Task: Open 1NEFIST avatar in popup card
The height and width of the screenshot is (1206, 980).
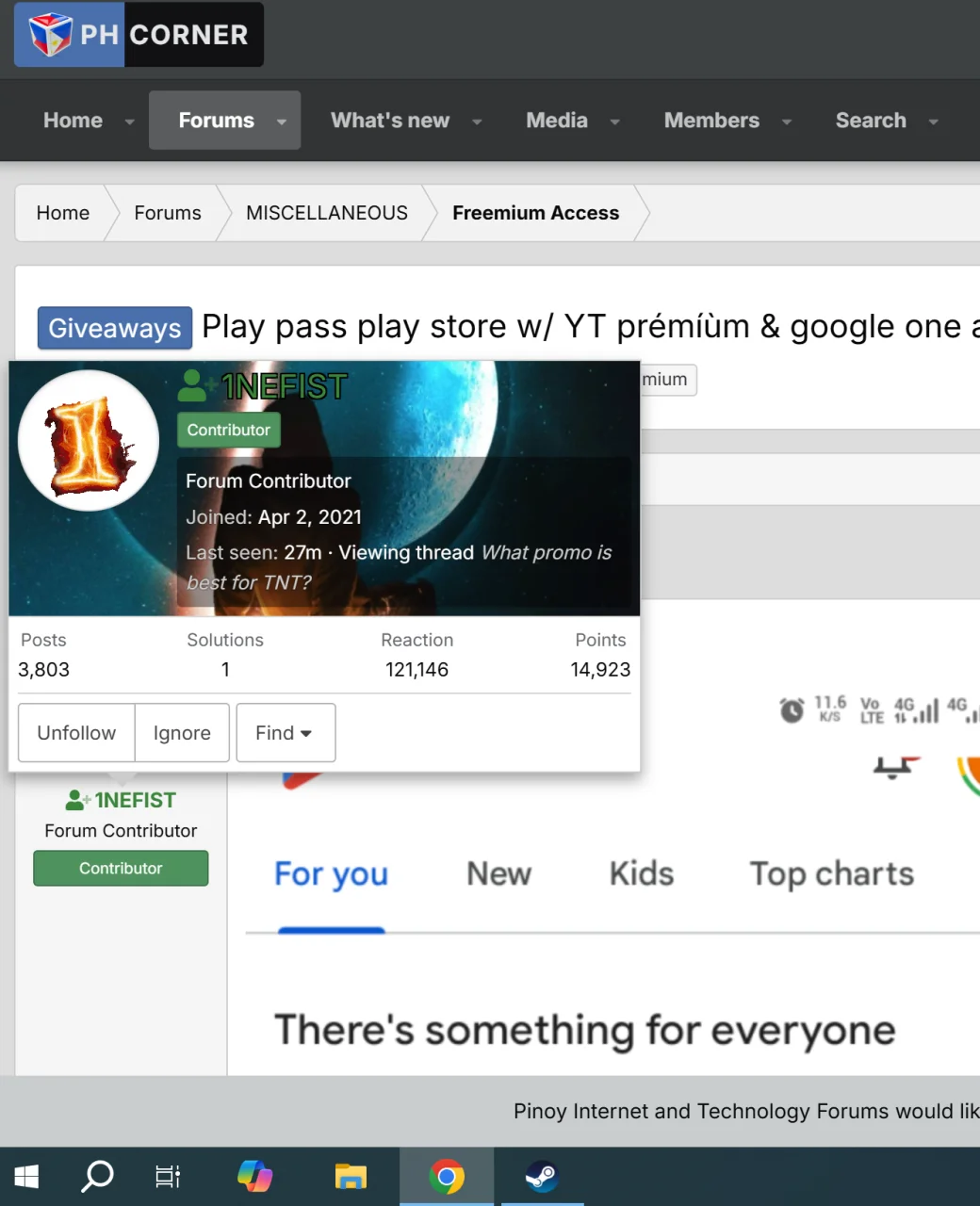Action: click(89, 440)
